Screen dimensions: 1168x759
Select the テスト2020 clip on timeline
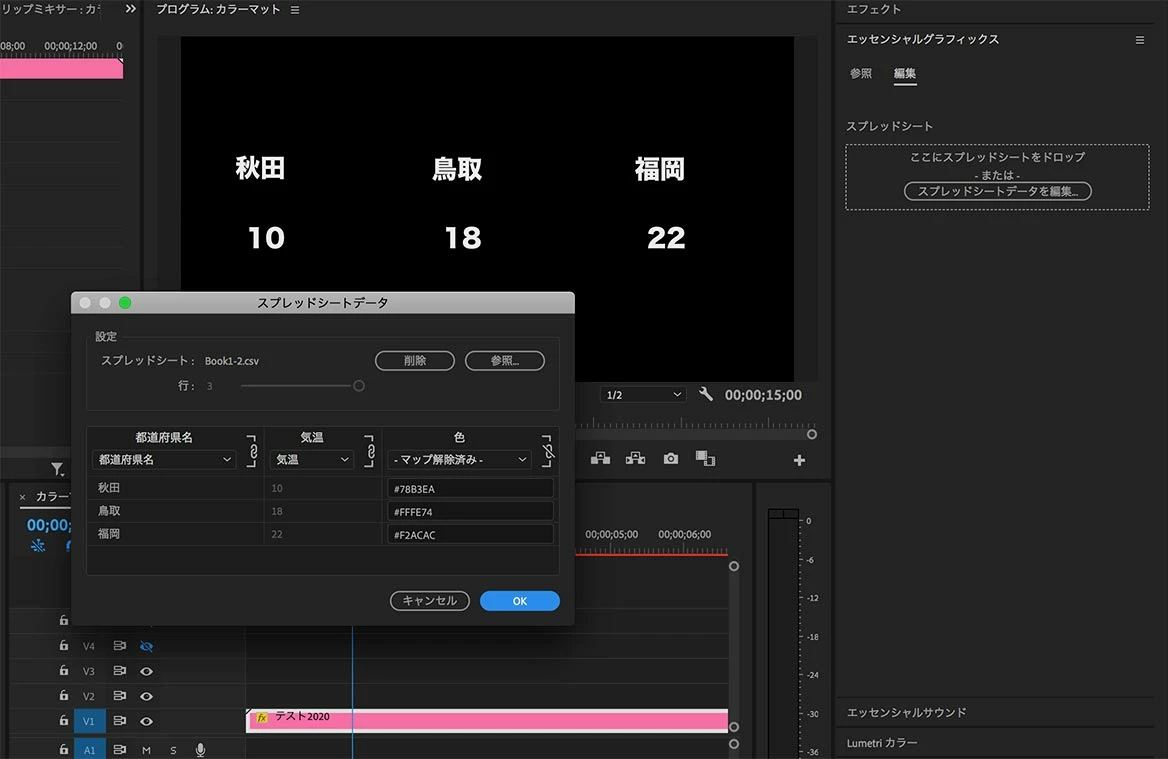487,720
